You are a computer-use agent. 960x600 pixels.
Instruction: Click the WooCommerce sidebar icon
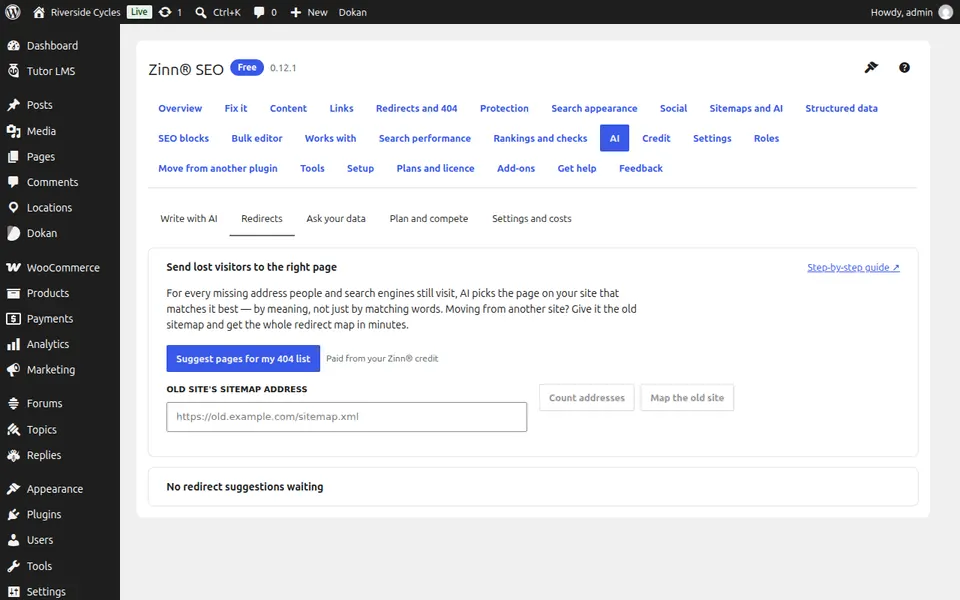click(x=13, y=268)
